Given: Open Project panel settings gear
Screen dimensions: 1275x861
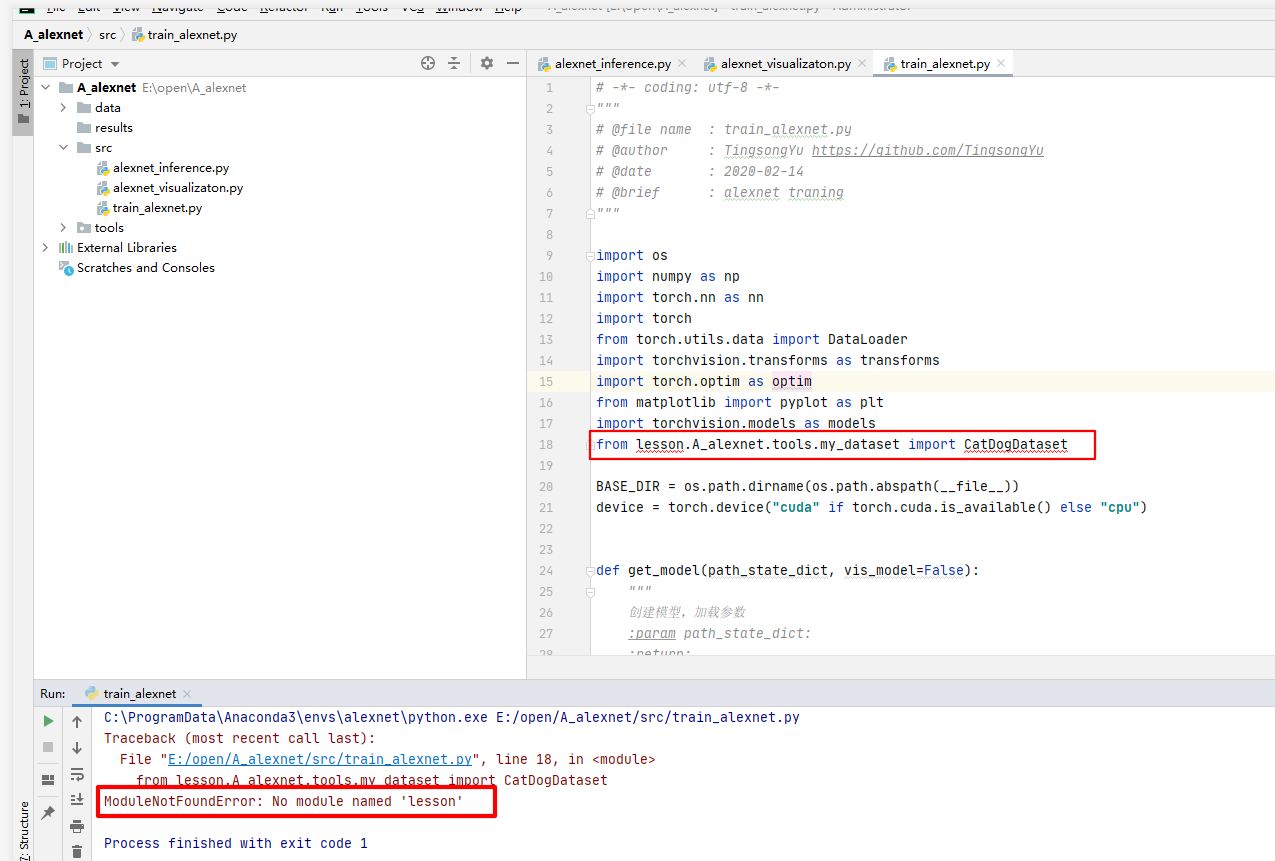Looking at the screenshot, I should coord(487,63).
